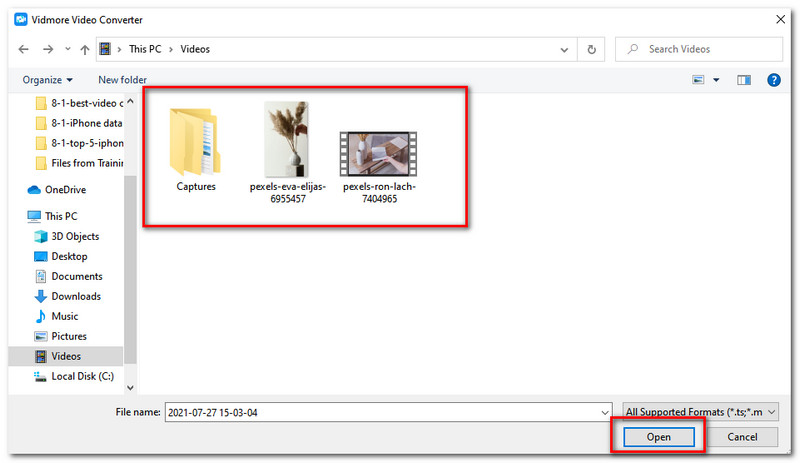Viewport: 800px width, 463px height.
Task: Expand the address bar history dropdown
Action: click(564, 50)
